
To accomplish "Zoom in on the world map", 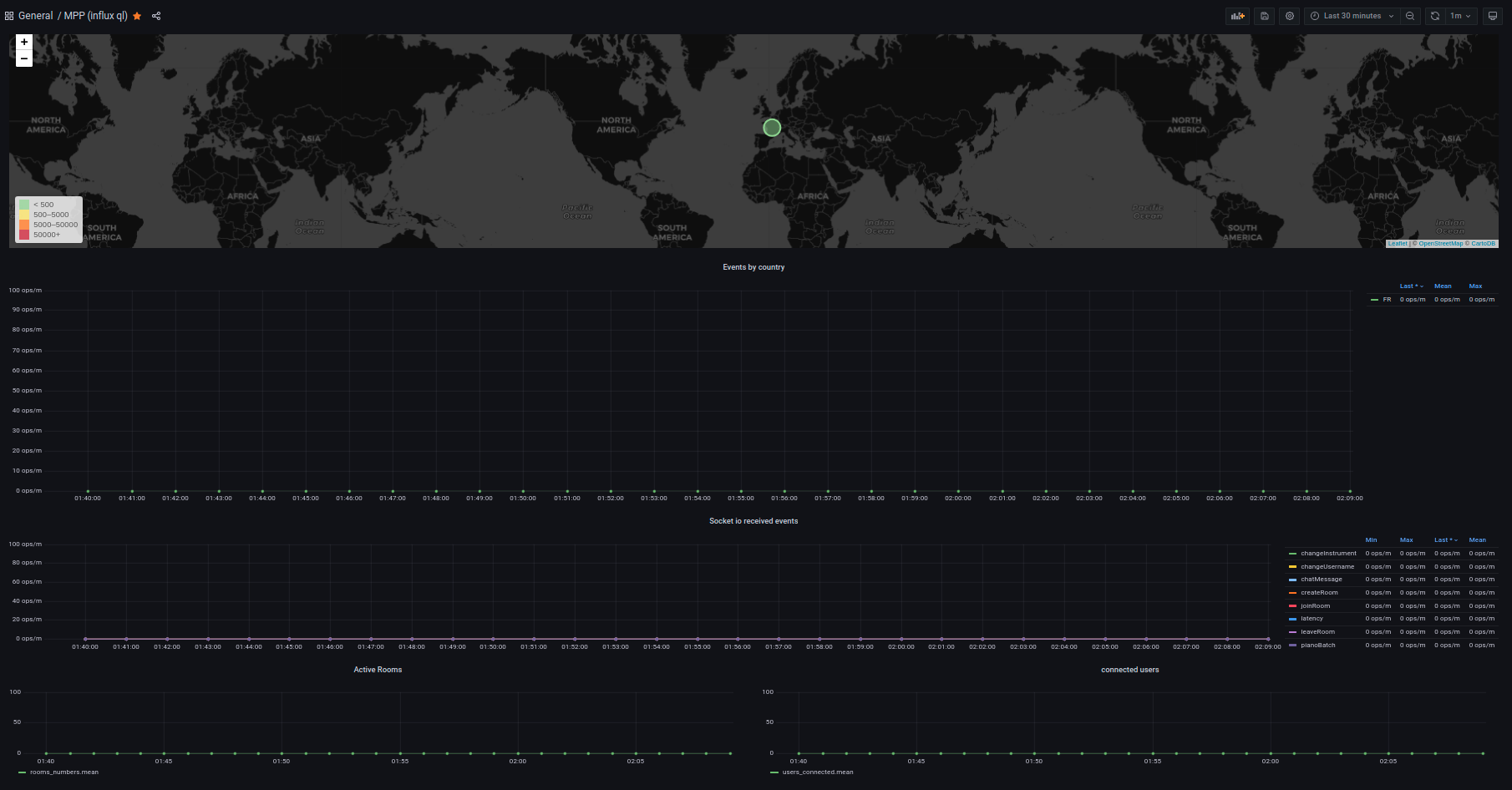I will click(x=24, y=42).
